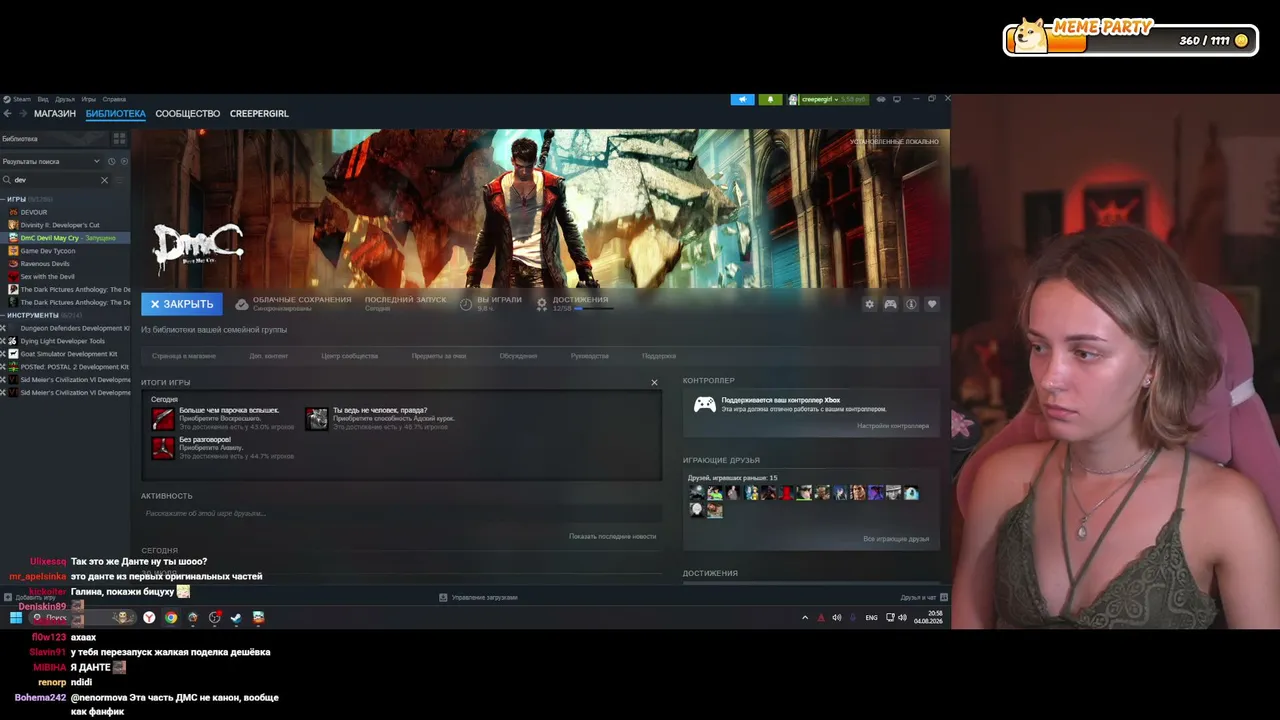Image resolution: width=1280 pixels, height=720 pixels.
Task: Open Доп. контент link
Action: [x=269, y=356]
